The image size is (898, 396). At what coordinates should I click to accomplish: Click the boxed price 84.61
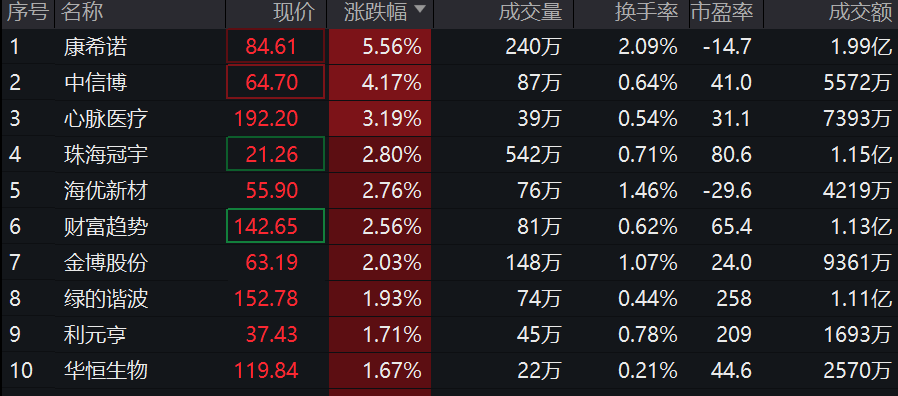pyautogui.click(x=275, y=46)
